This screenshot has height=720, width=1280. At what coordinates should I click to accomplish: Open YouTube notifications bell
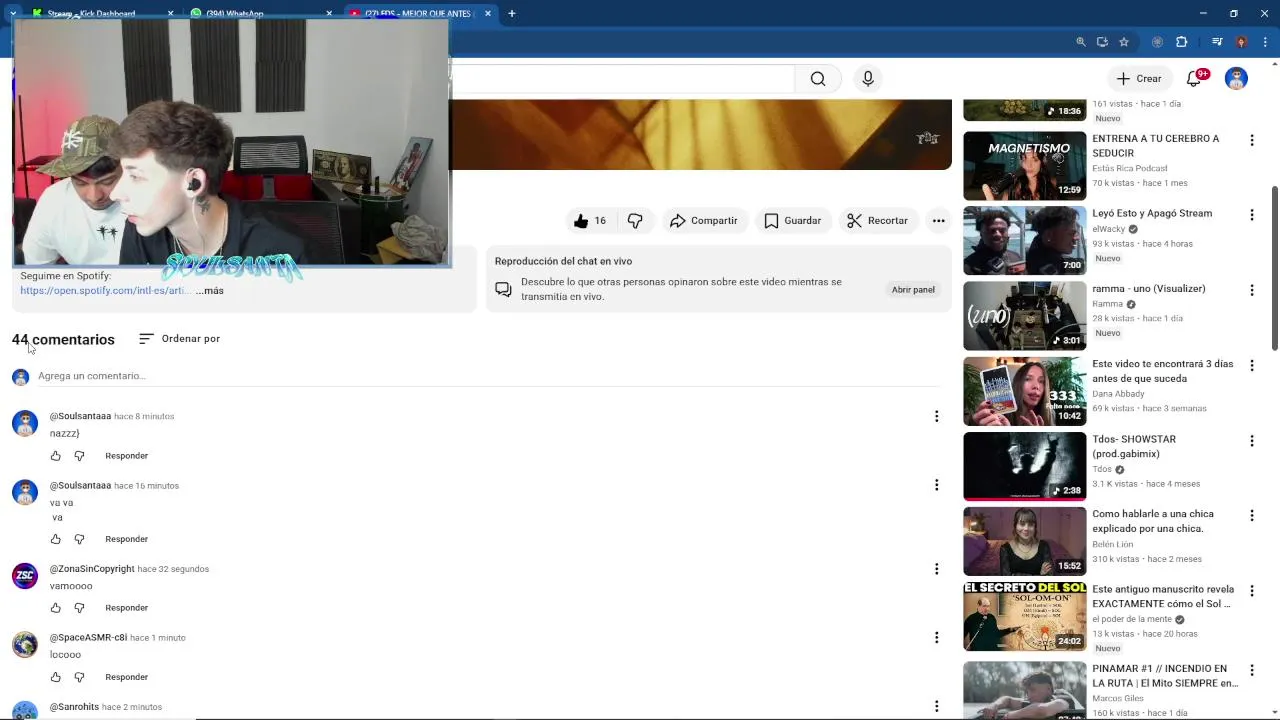click(1195, 79)
